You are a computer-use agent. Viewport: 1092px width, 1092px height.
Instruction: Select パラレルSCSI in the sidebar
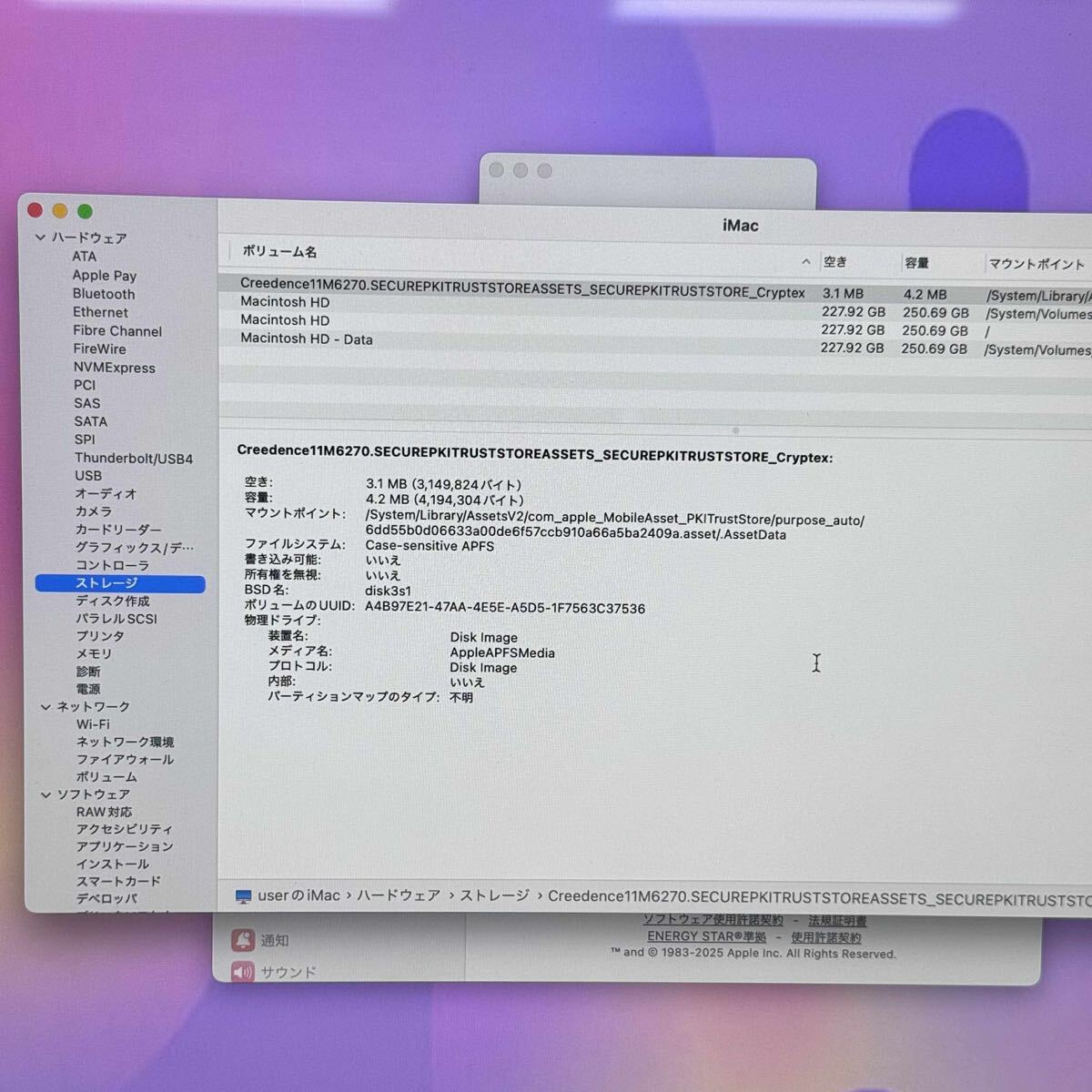[116, 619]
